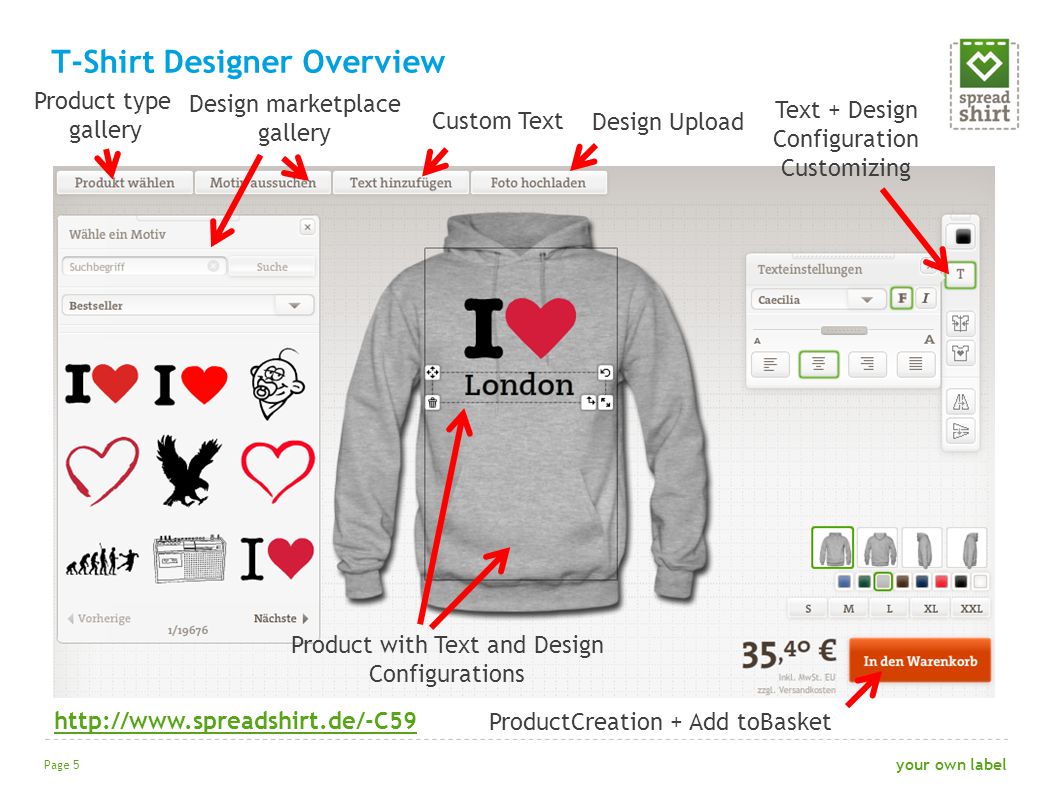Viewport: 1058px width, 793px height.
Task: Open the Bestseller dropdown
Action: pyautogui.click(x=188, y=305)
